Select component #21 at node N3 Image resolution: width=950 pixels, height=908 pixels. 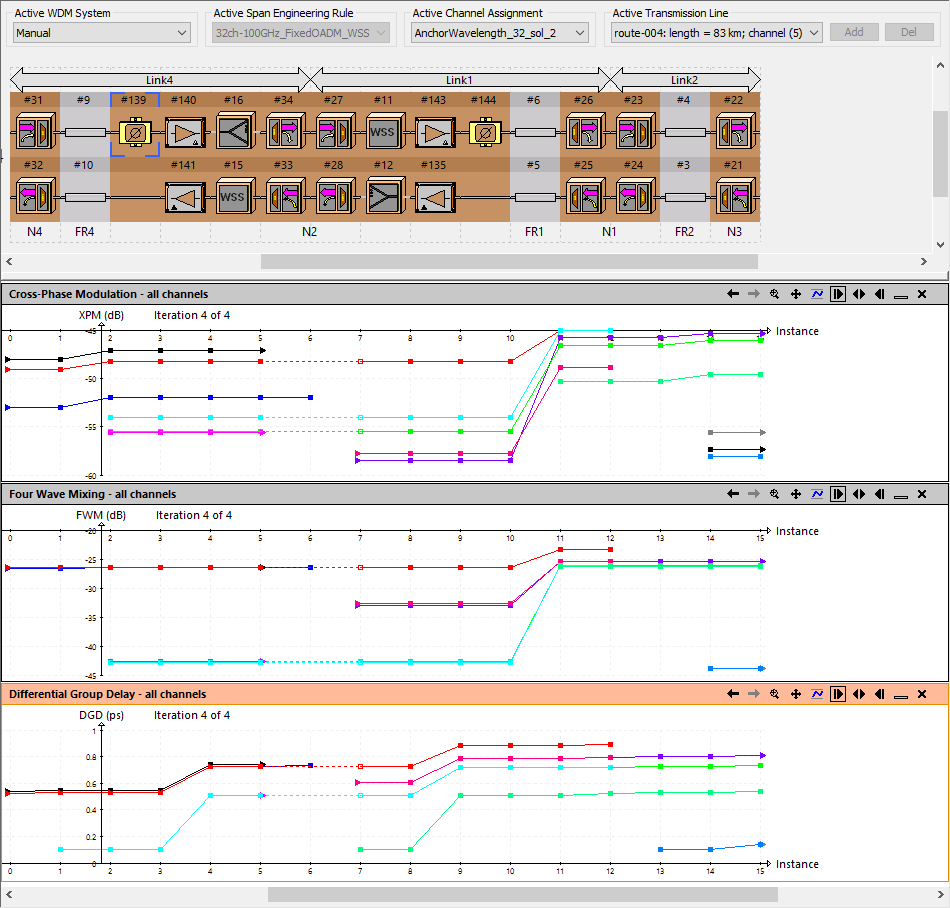click(735, 196)
